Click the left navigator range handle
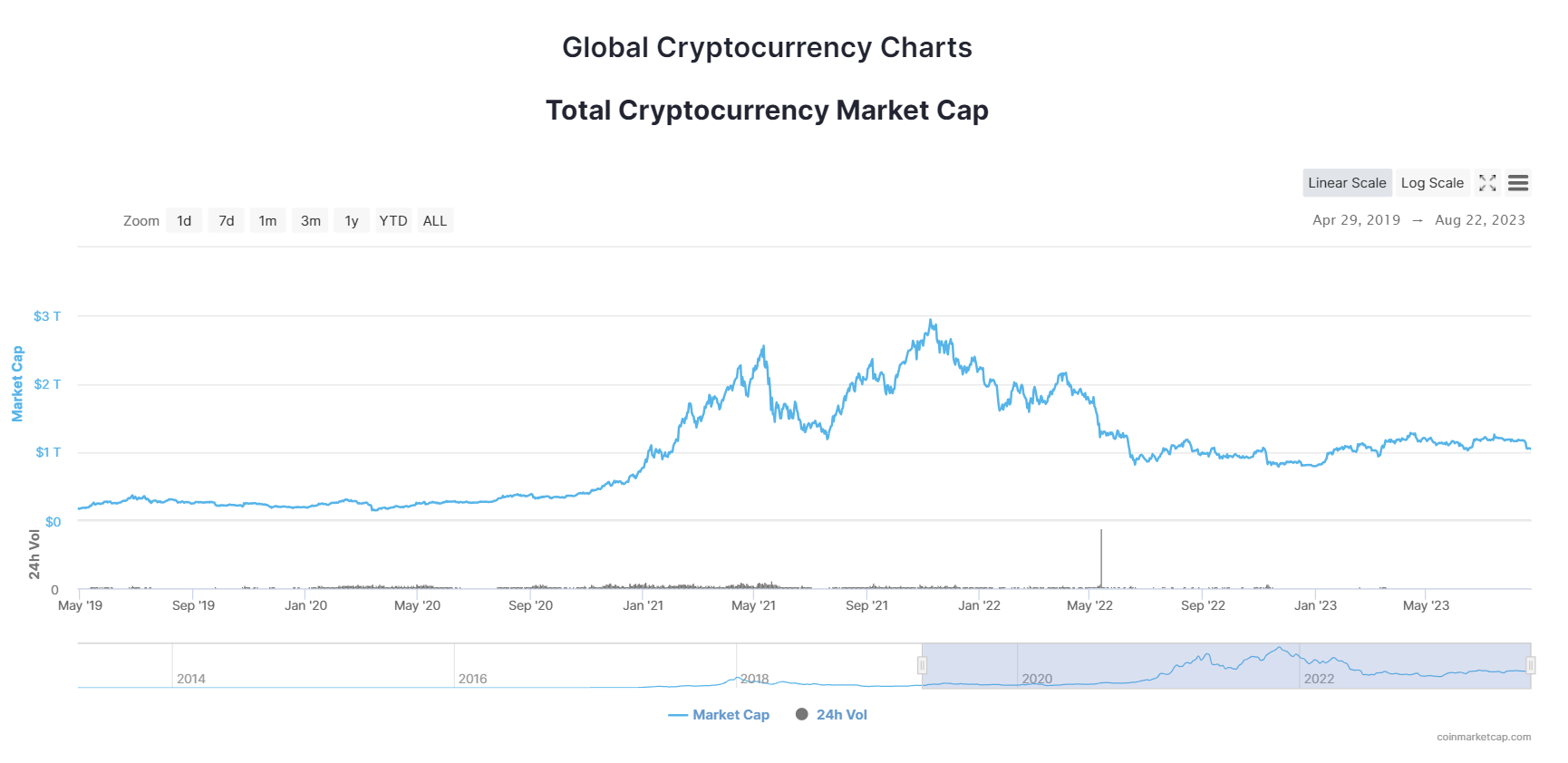1568x763 pixels. (x=922, y=666)
